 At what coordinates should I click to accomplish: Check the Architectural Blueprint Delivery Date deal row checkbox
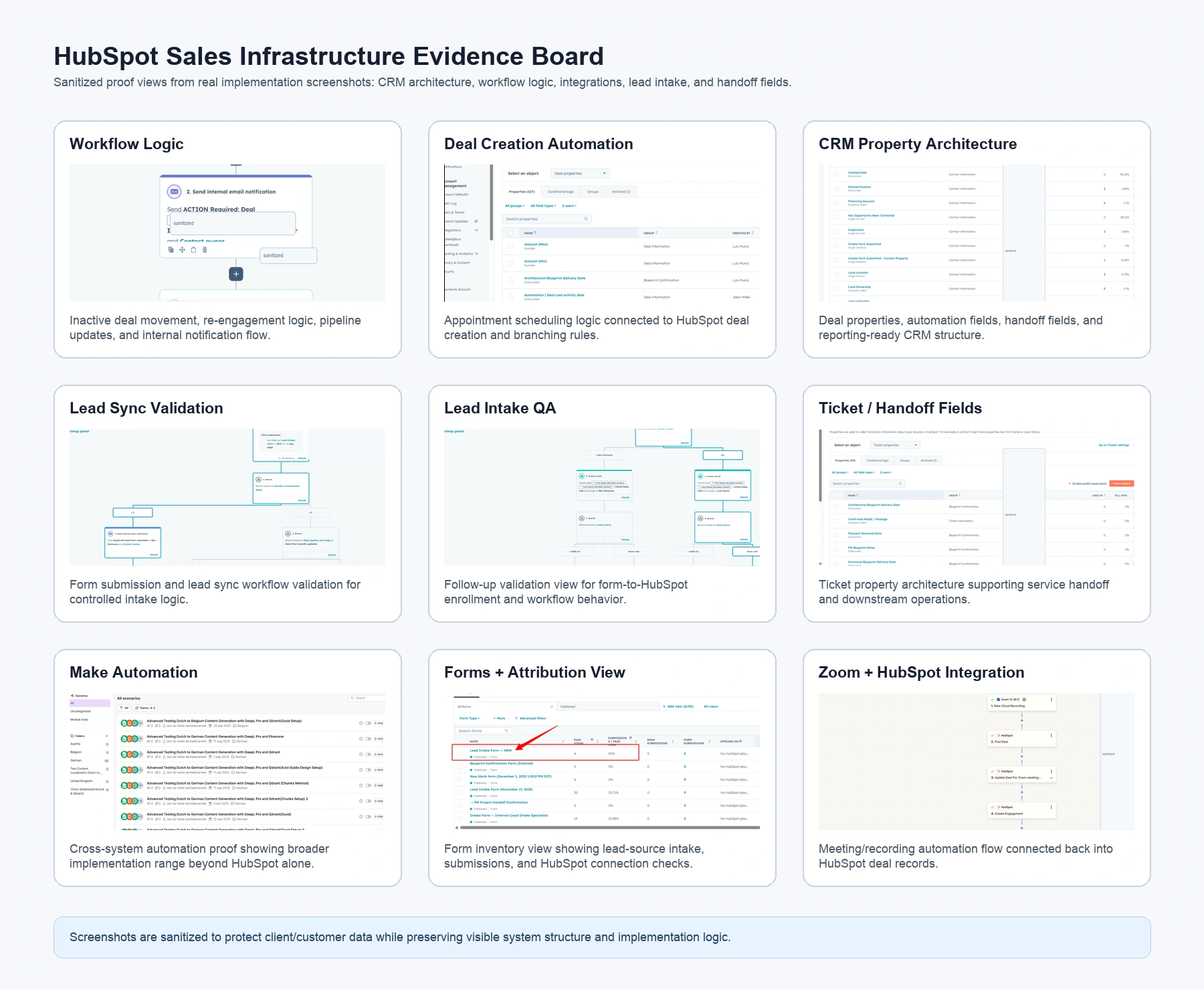click(x=510, y=280)
